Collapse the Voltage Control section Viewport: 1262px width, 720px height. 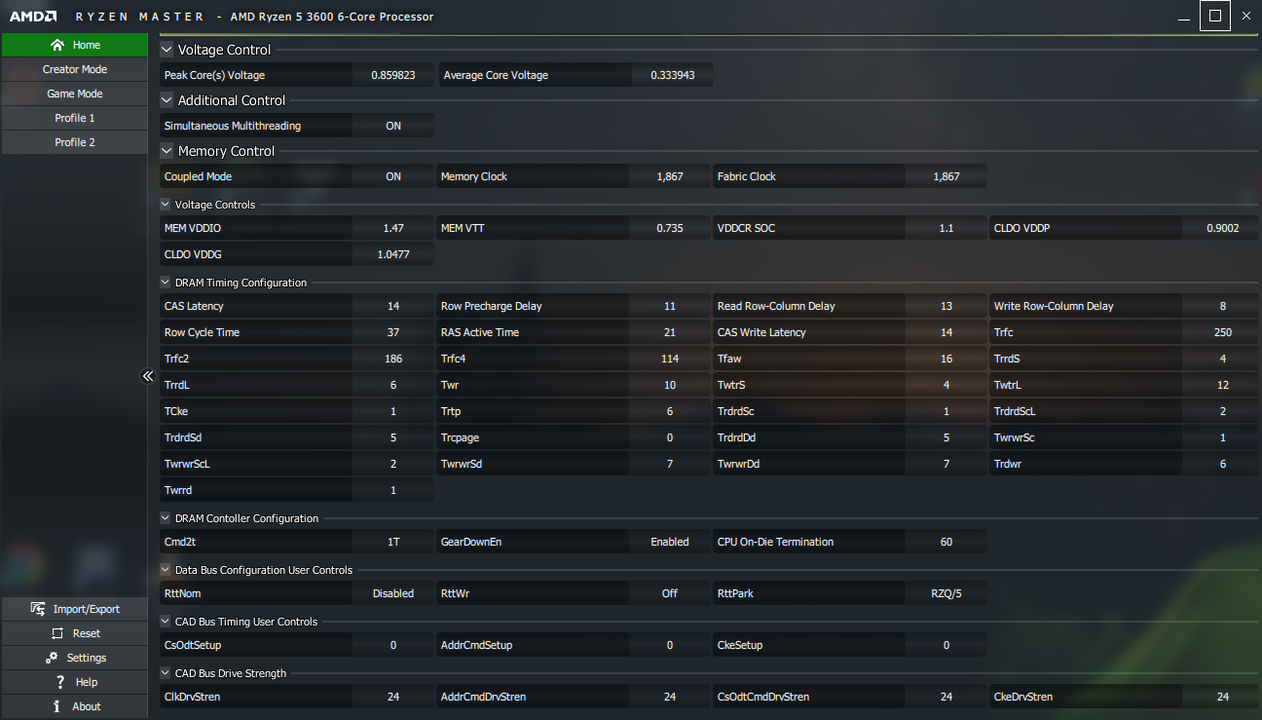(167, 49)
